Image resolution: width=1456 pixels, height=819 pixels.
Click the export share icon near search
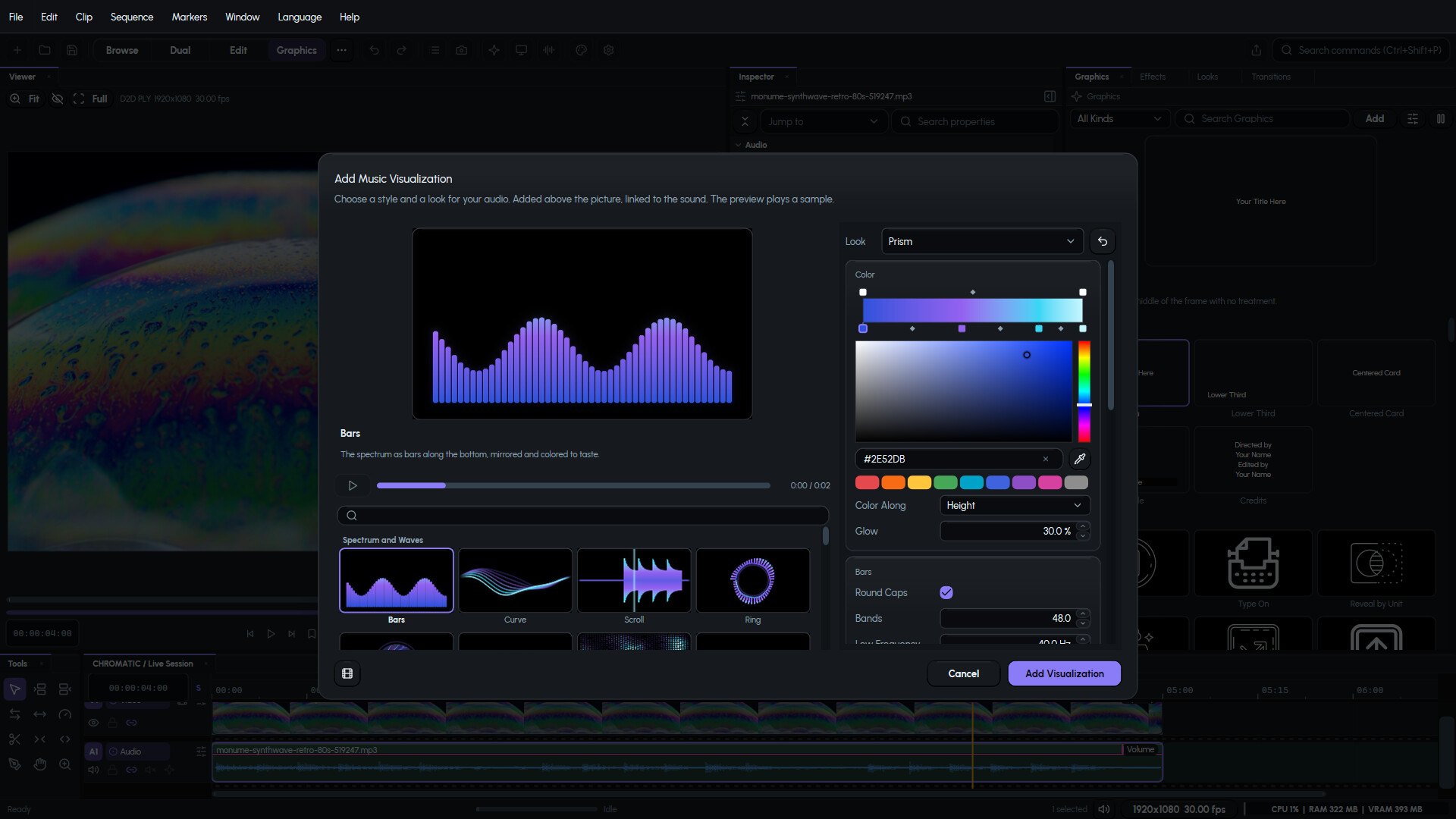click(x=1257, y=50)
